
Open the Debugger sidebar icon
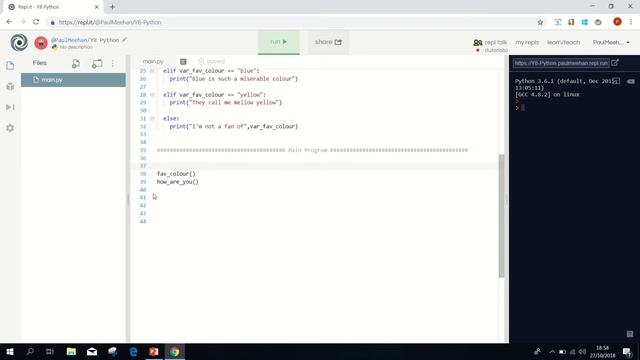tap(10, 107)
